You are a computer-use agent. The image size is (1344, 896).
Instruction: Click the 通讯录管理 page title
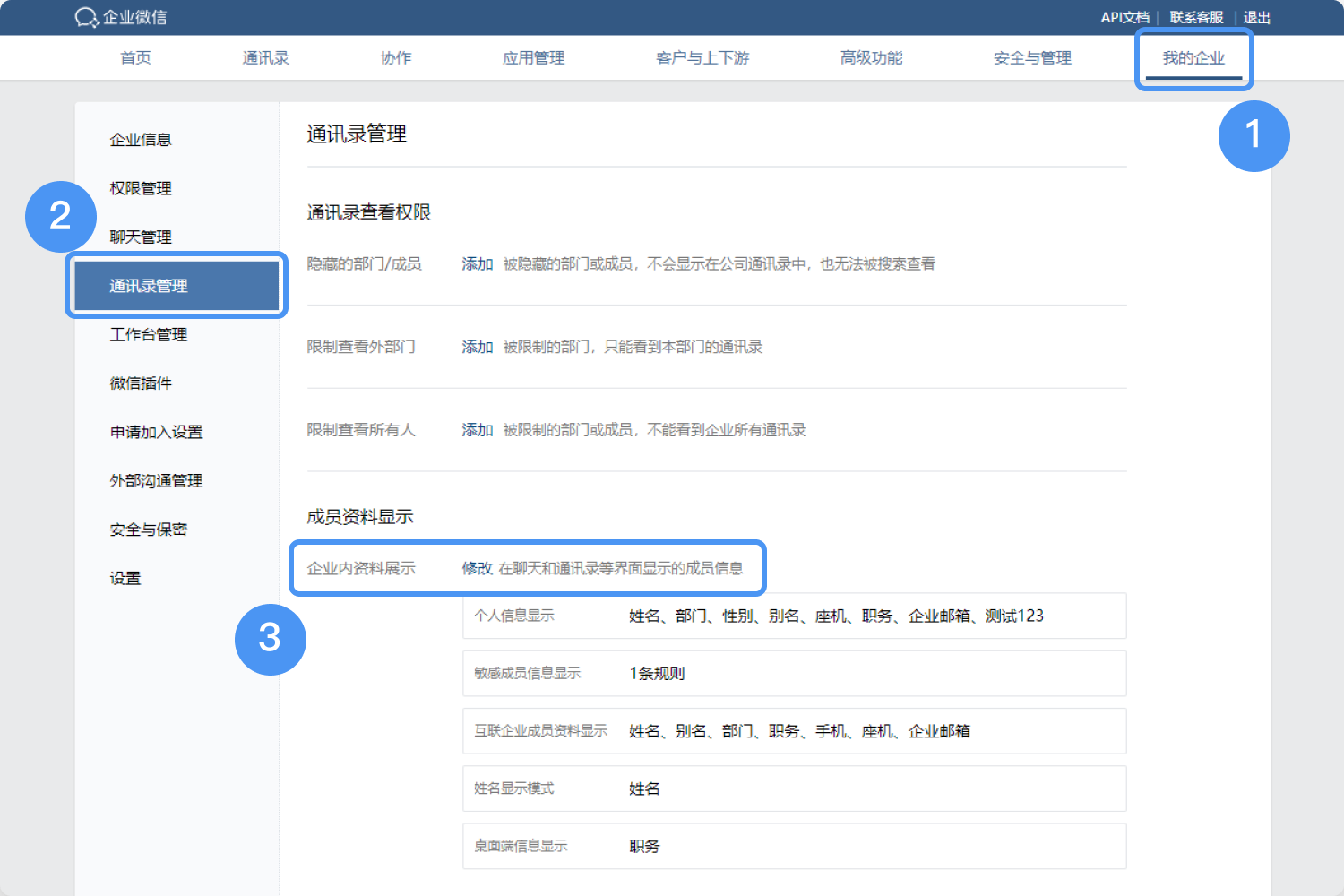[357, 134]
